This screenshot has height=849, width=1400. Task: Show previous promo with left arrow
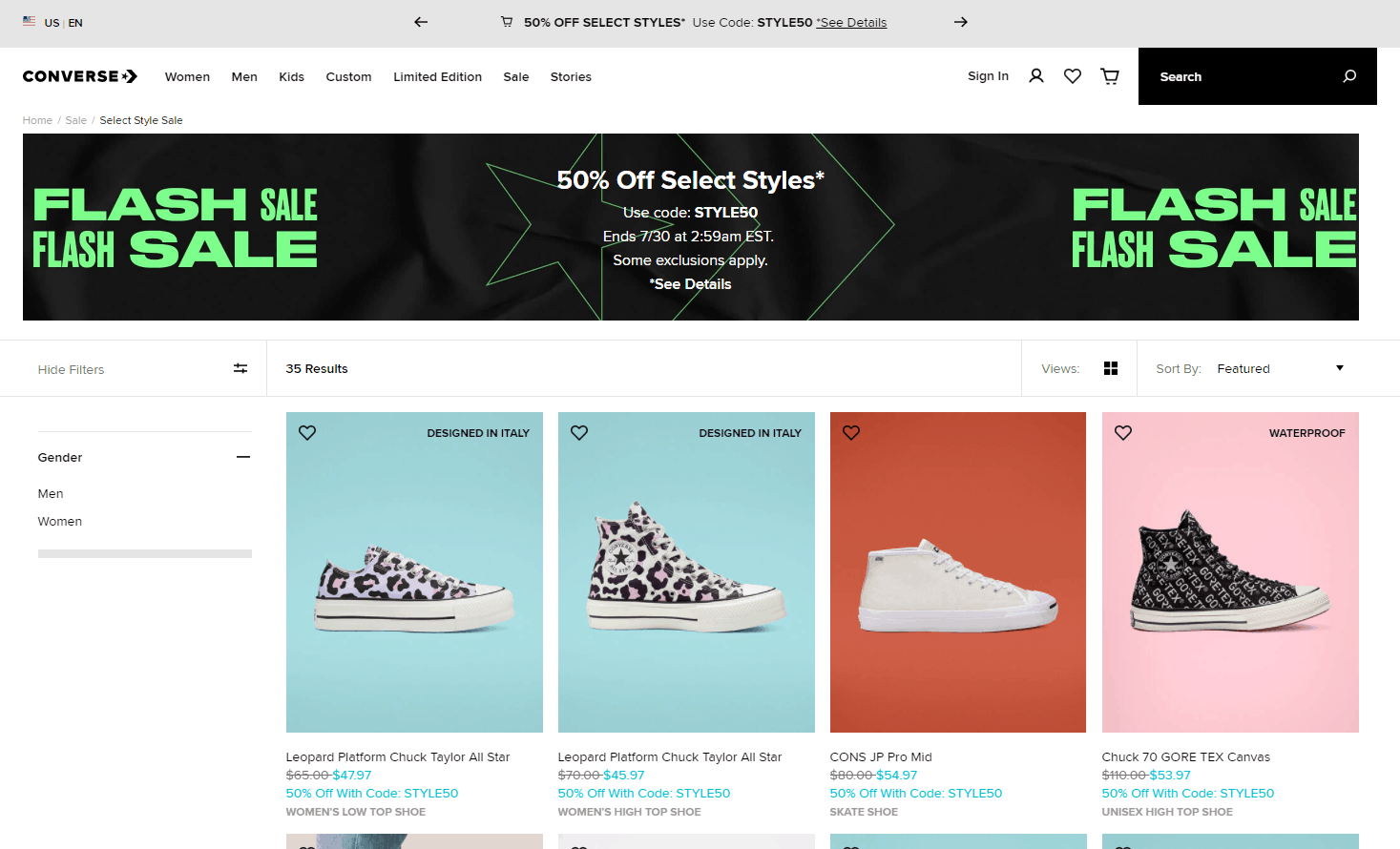pyautogui.click(x=421, y=22)
